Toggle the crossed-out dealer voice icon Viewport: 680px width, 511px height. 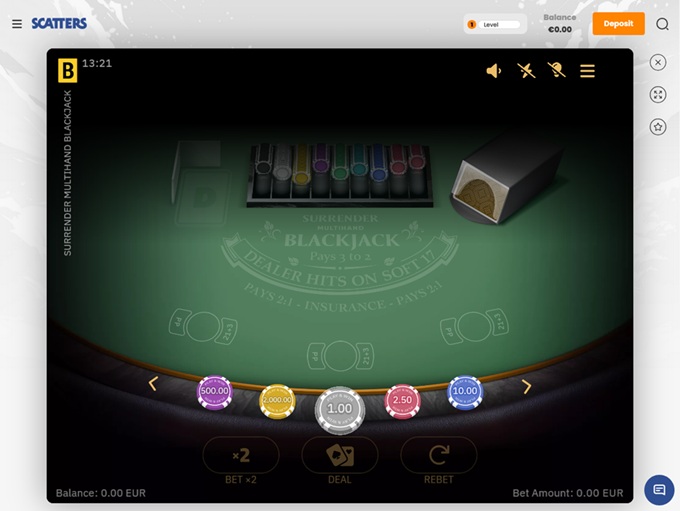pyautogui.click(x=556, y=70)
